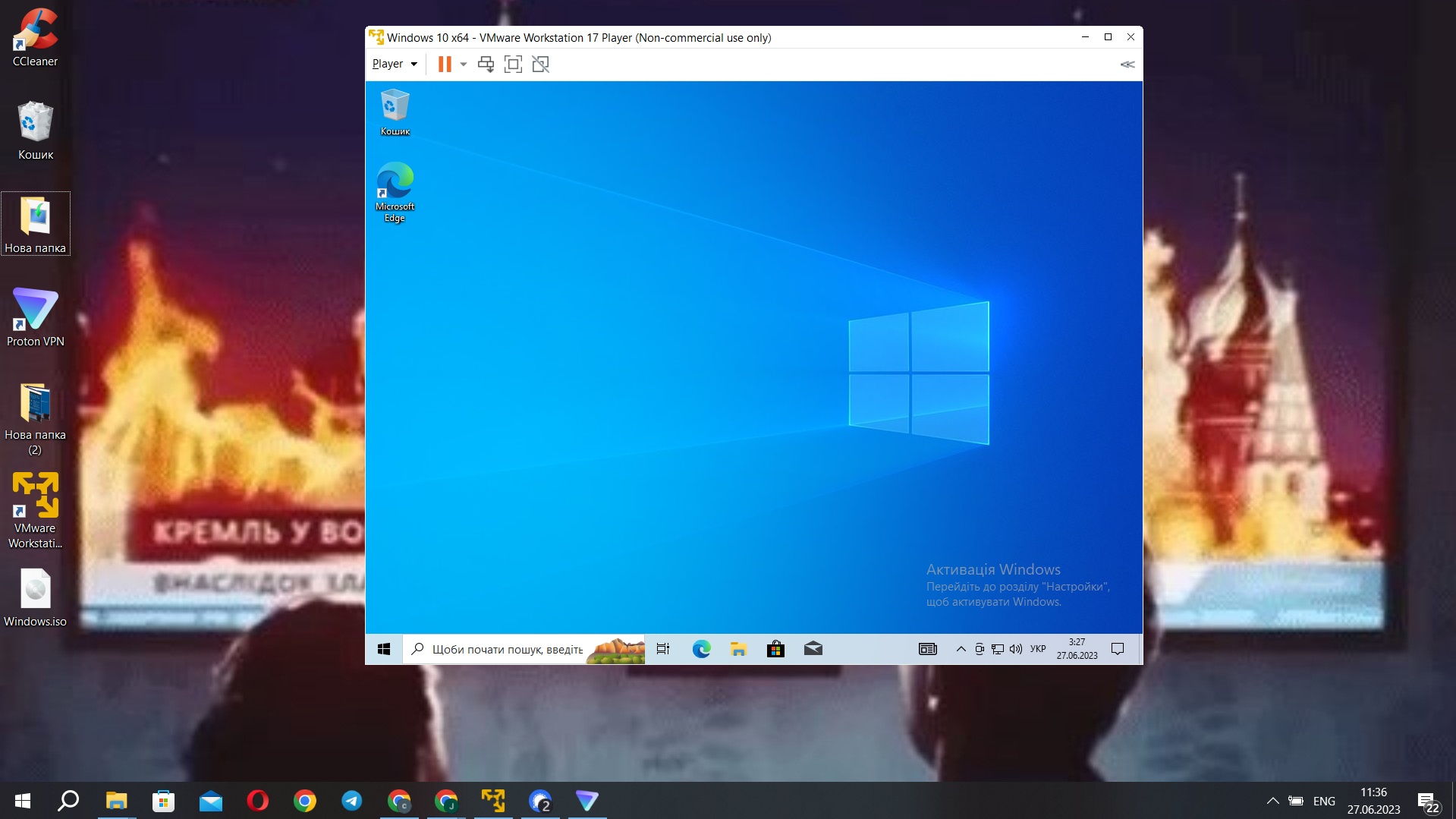Open Telegram on host taskbar
The width and height of the screenshot is (1456, 819).
click(x=351, y=801)
